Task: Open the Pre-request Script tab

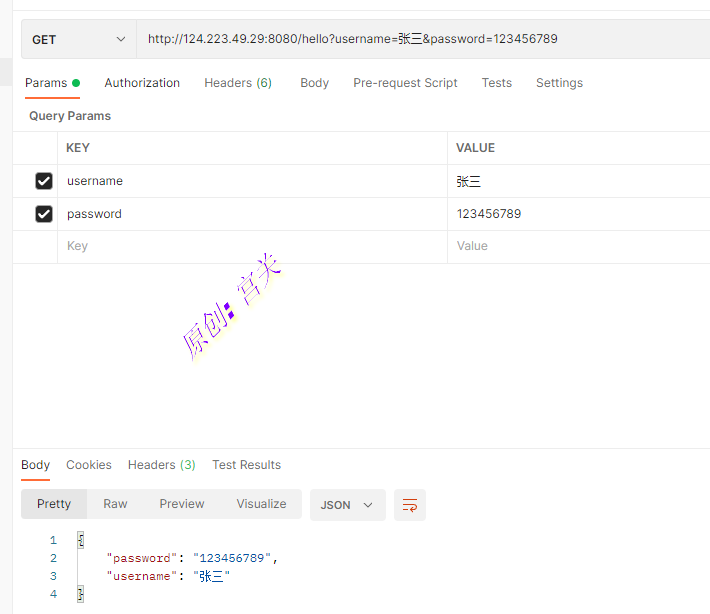Action: click(x=405, y=83)
